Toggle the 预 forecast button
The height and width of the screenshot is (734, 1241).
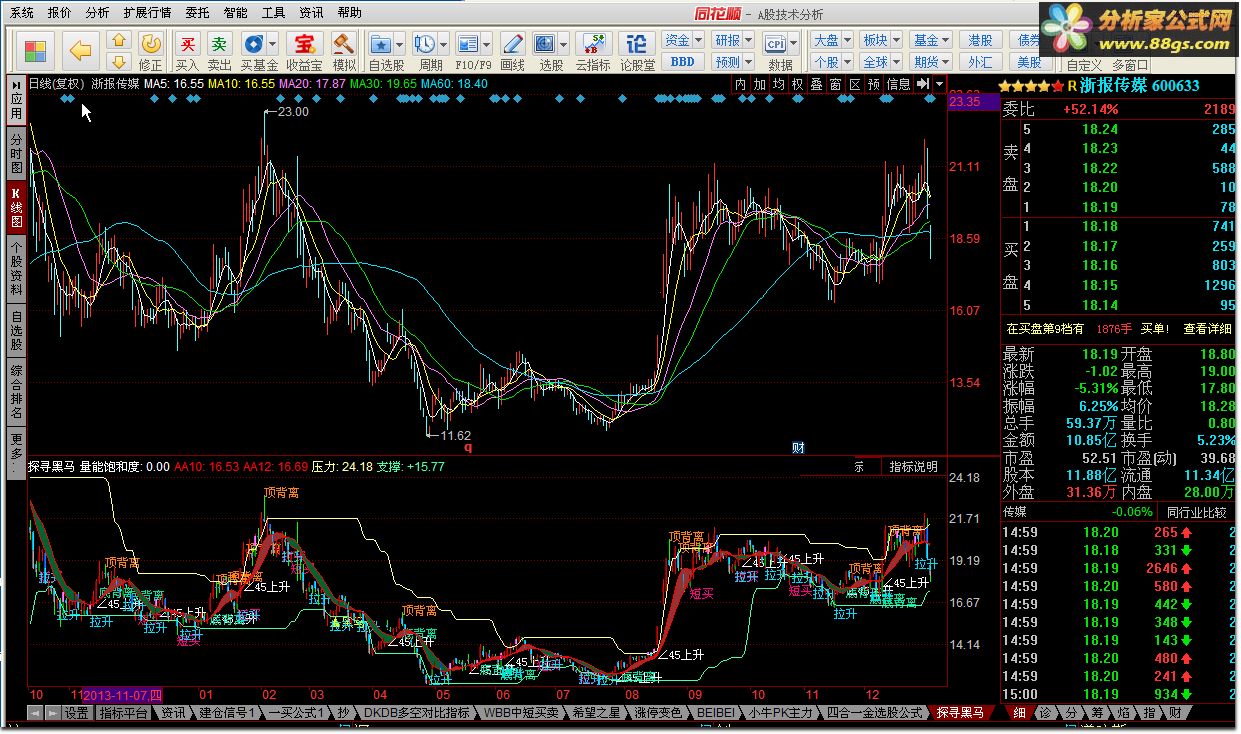[874, 84]
